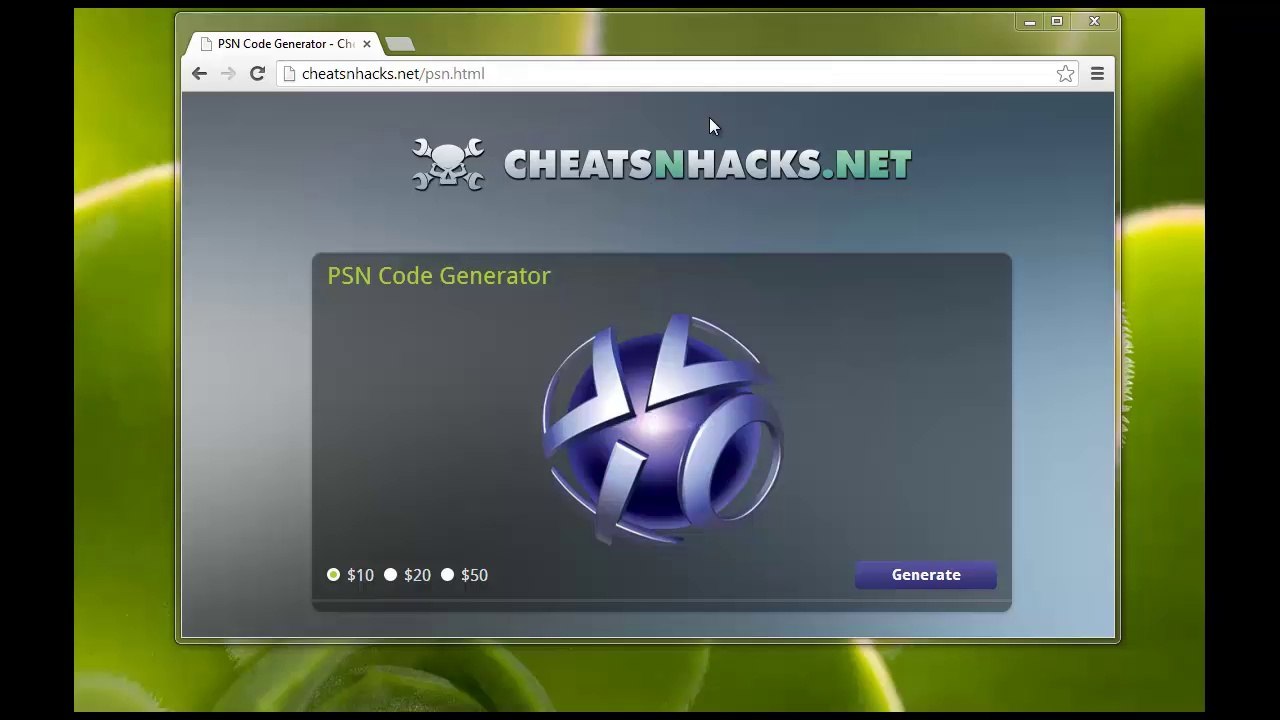Image resolution: width=1280 pixels, height=720 pixels.
Task: Click the PSN Code Generator heading
Action: pos(439,276)
